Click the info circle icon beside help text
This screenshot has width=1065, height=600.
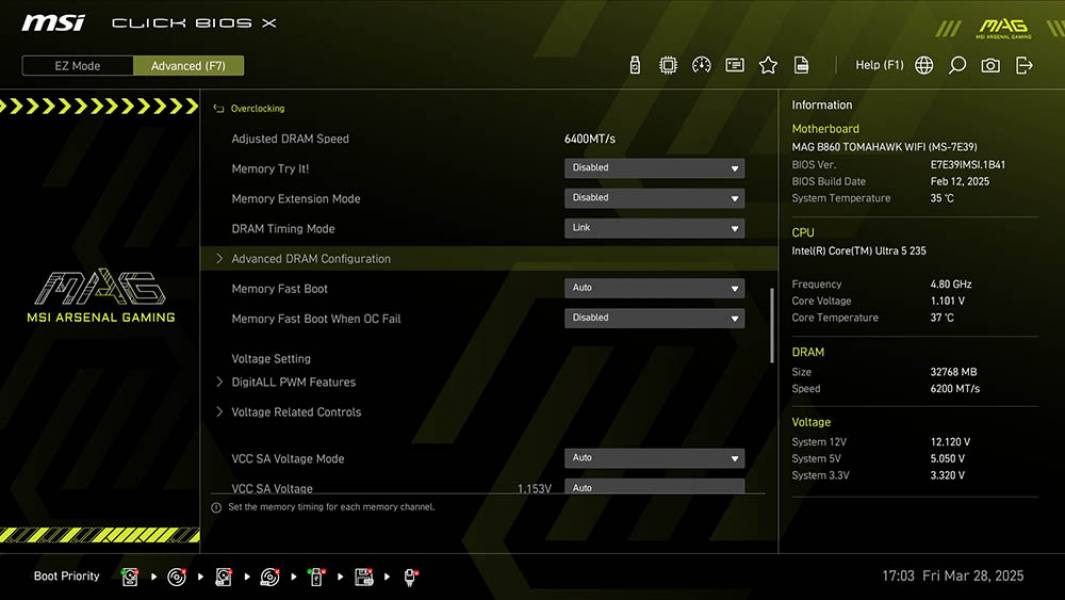click(x=216, y=508)
